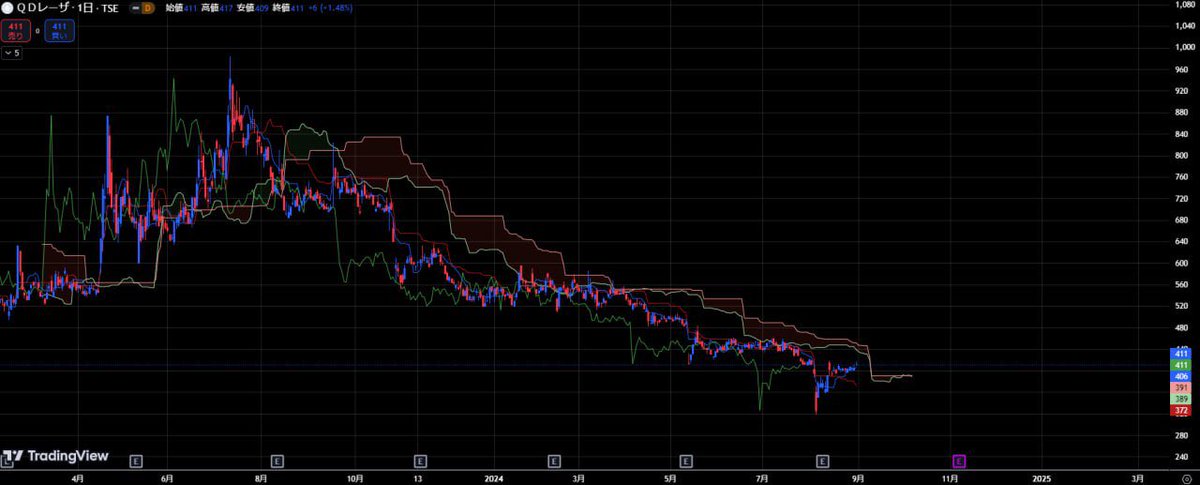1200x485 pixels.
Task: Click the 終値 411 close value
Action: coord(290,7)
